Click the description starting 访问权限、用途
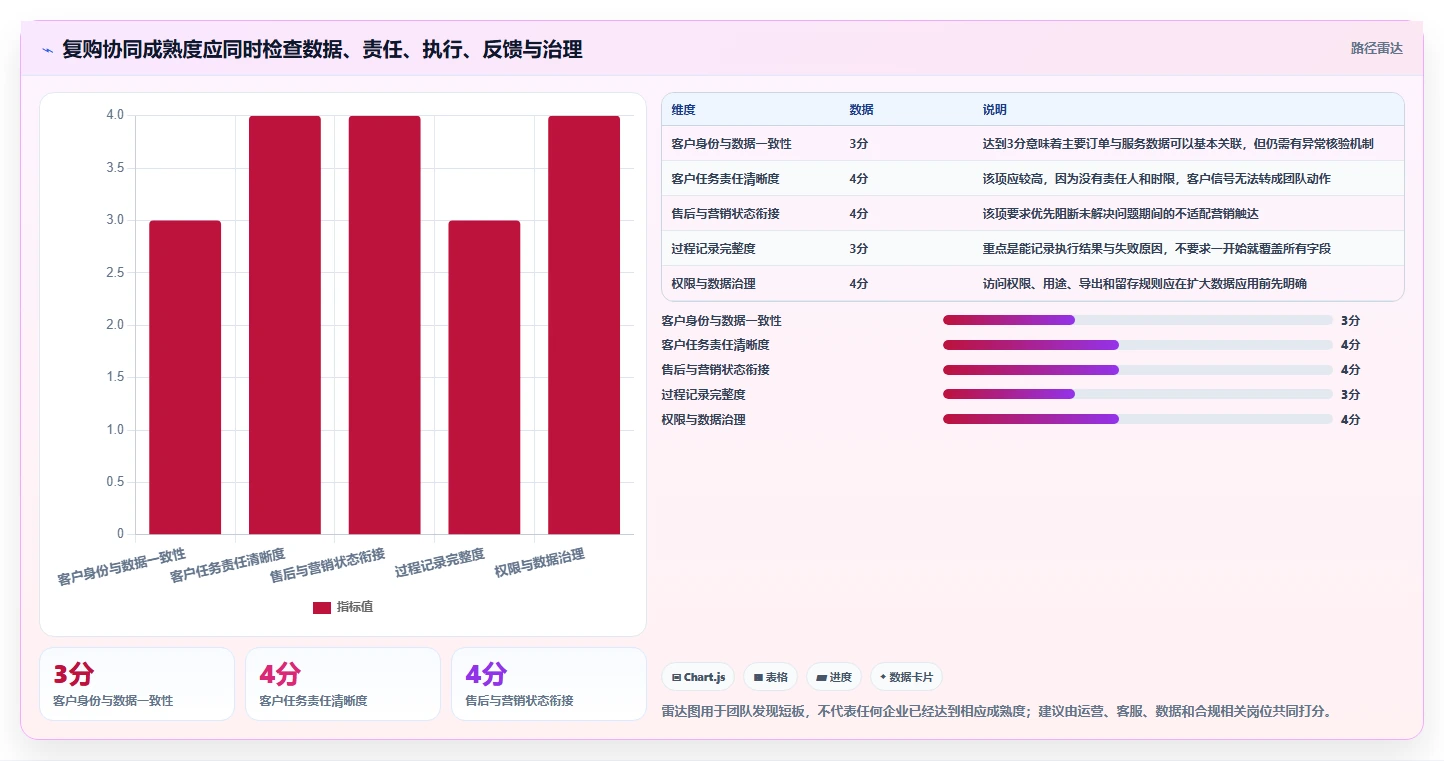 click(1145, 284)
